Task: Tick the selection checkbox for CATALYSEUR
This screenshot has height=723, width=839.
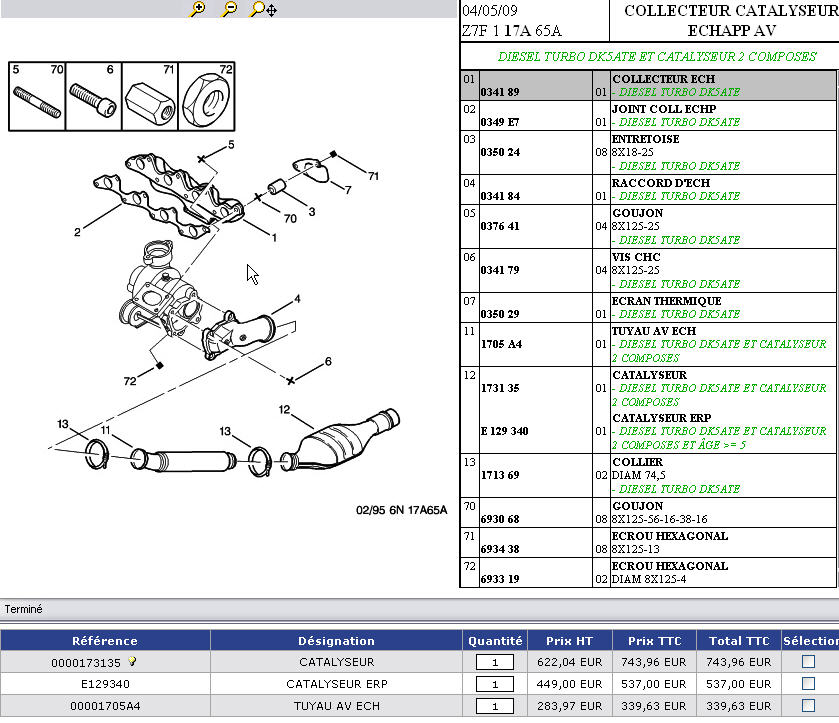Action: 808,662
